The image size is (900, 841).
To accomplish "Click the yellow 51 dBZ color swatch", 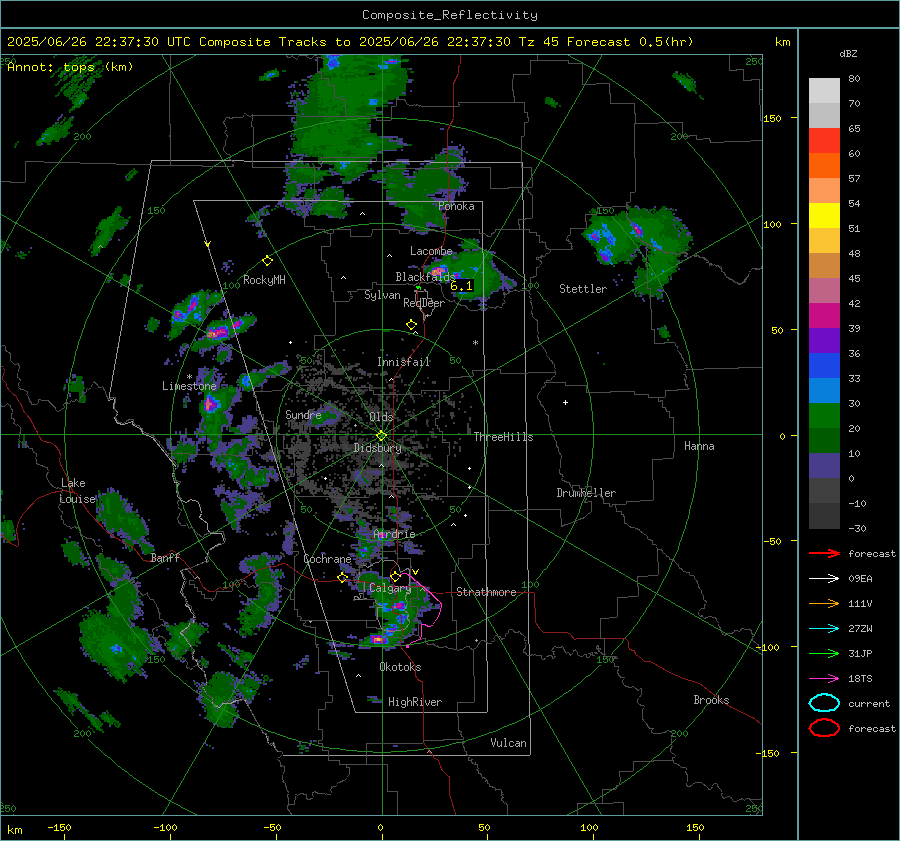I will click(x=824, y=216).
